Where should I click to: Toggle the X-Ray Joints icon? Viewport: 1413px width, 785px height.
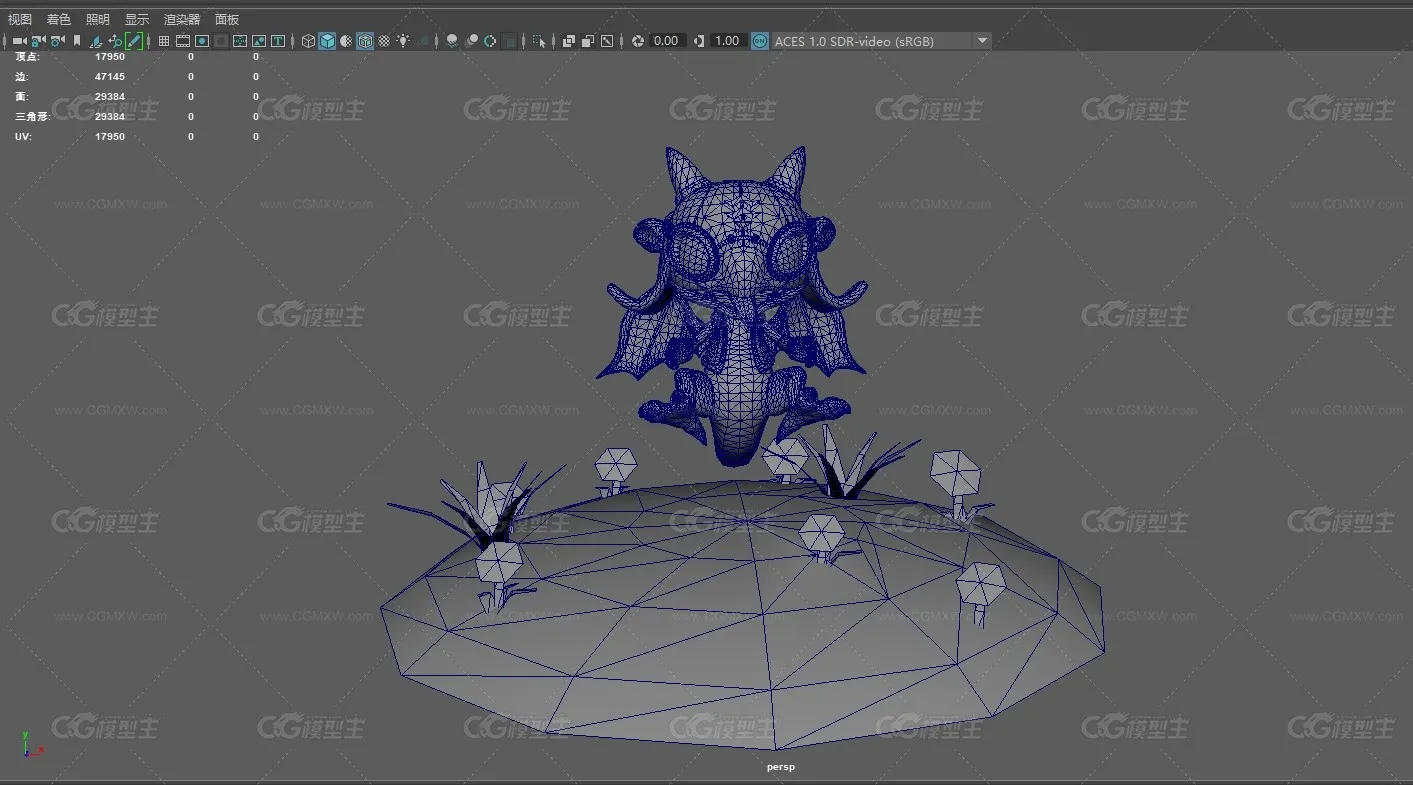pos(607,41)
